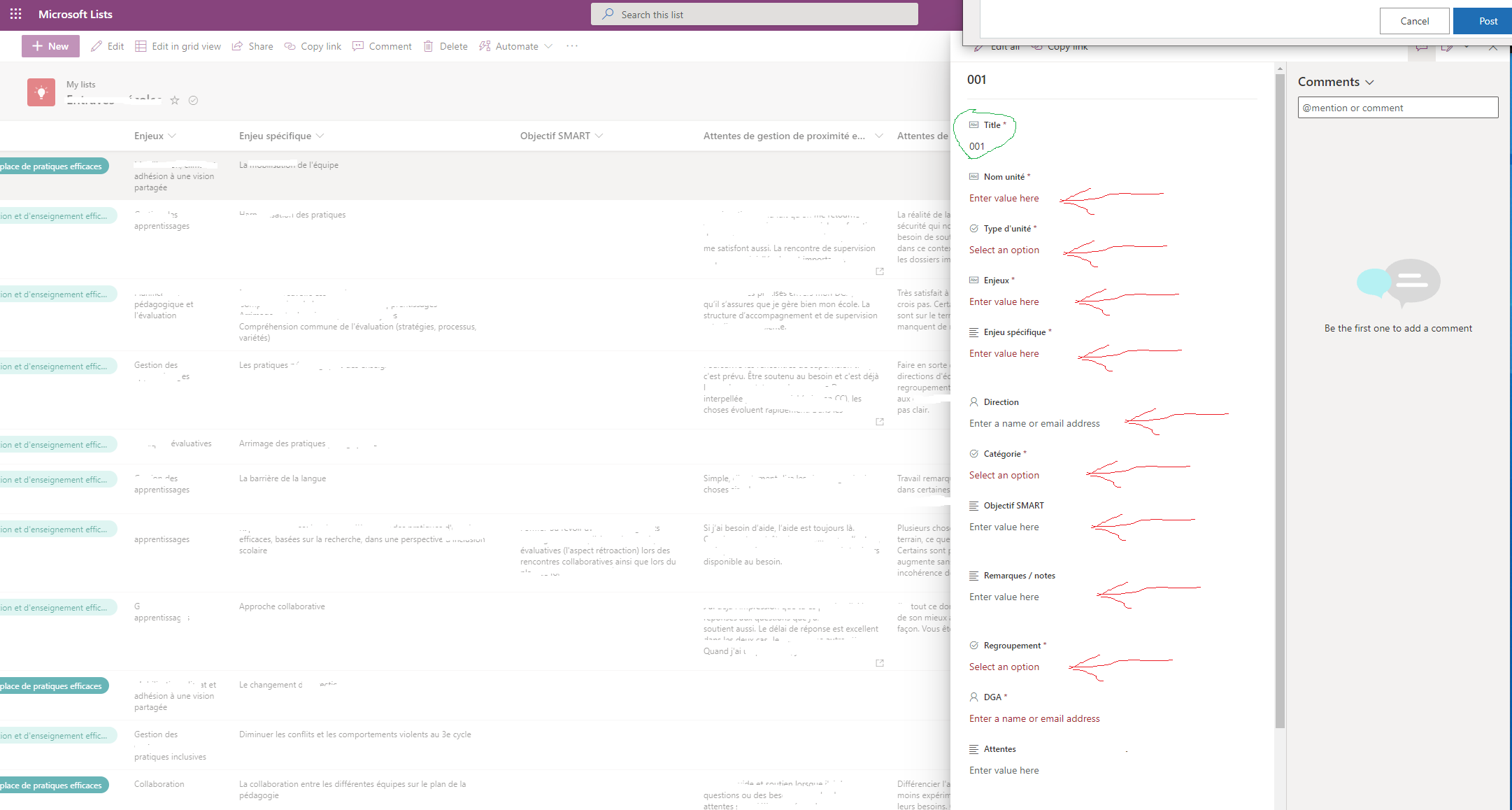Click the Share command
The width and height of the screenshot is (1512, 810).
pos(252,46)
